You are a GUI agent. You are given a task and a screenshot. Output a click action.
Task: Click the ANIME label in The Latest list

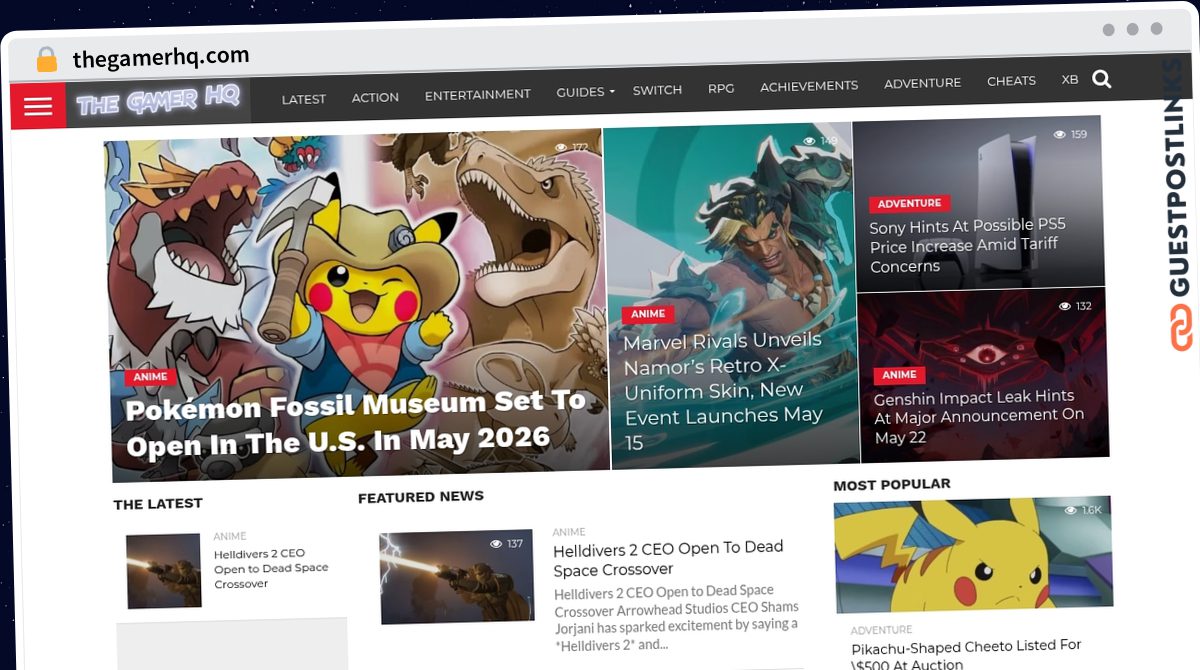230,536
